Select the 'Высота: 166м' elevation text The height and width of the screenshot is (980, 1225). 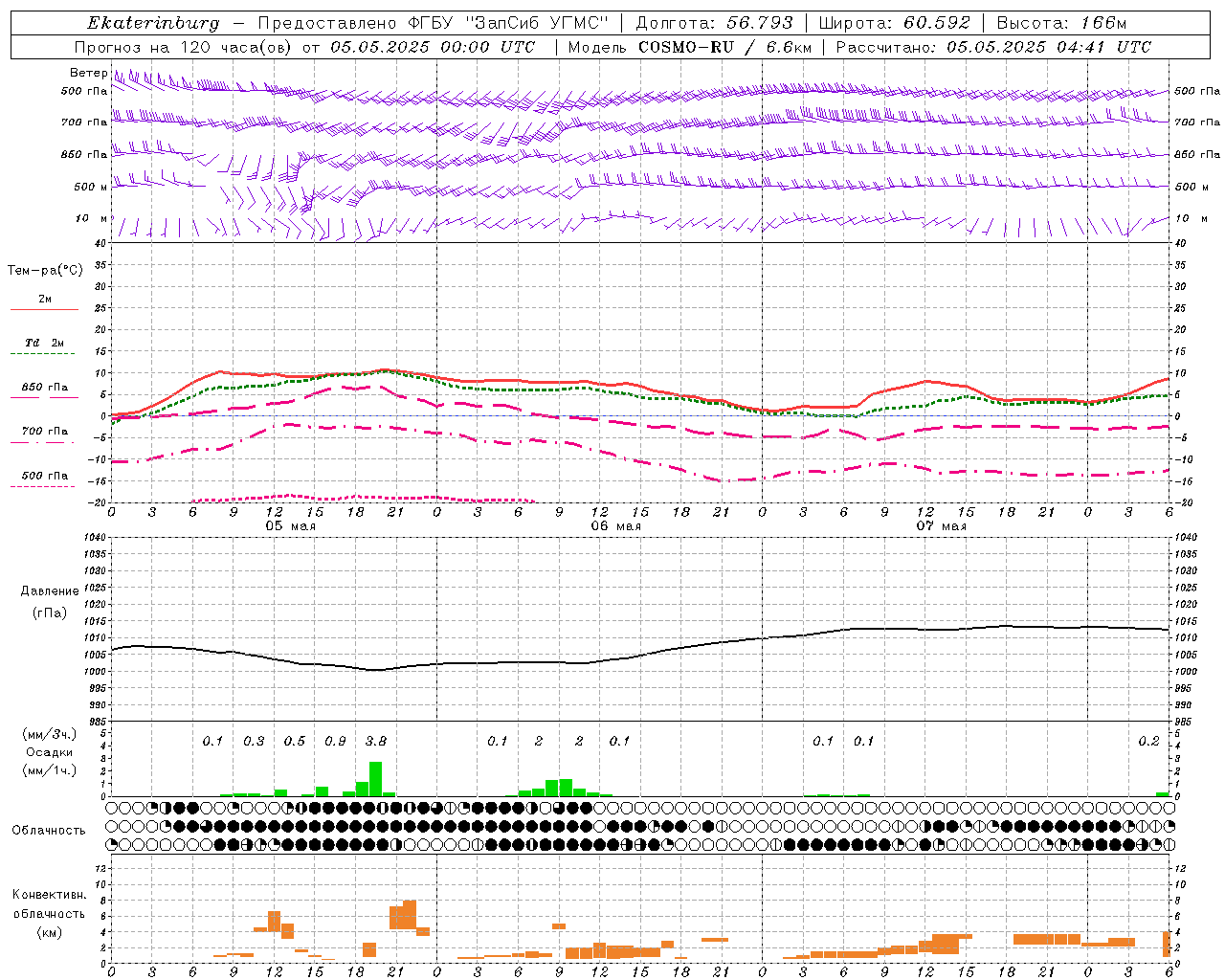tap(1061, 23)
